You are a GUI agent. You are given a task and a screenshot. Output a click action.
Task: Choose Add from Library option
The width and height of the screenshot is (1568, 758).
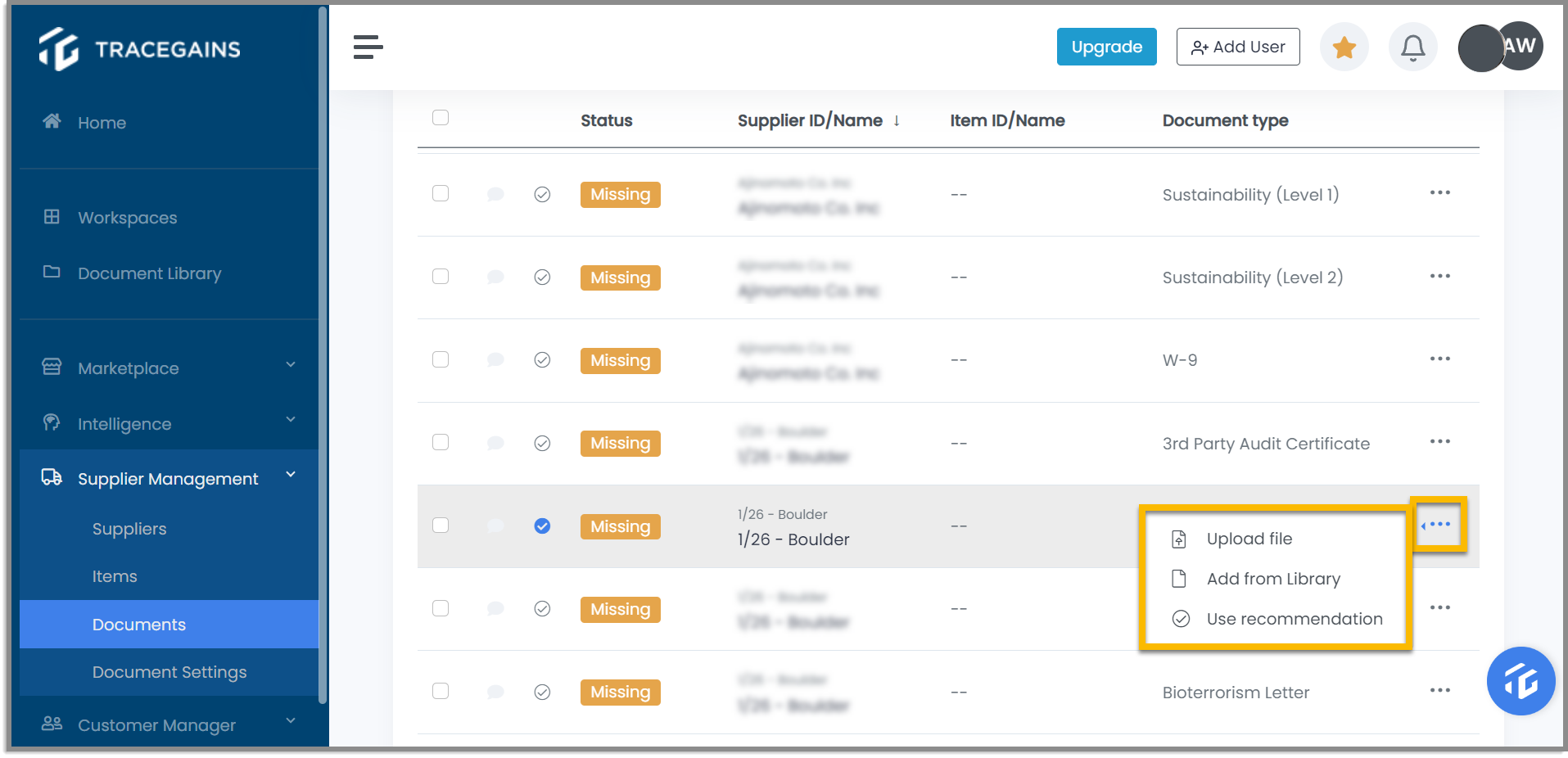point(1273,578)
